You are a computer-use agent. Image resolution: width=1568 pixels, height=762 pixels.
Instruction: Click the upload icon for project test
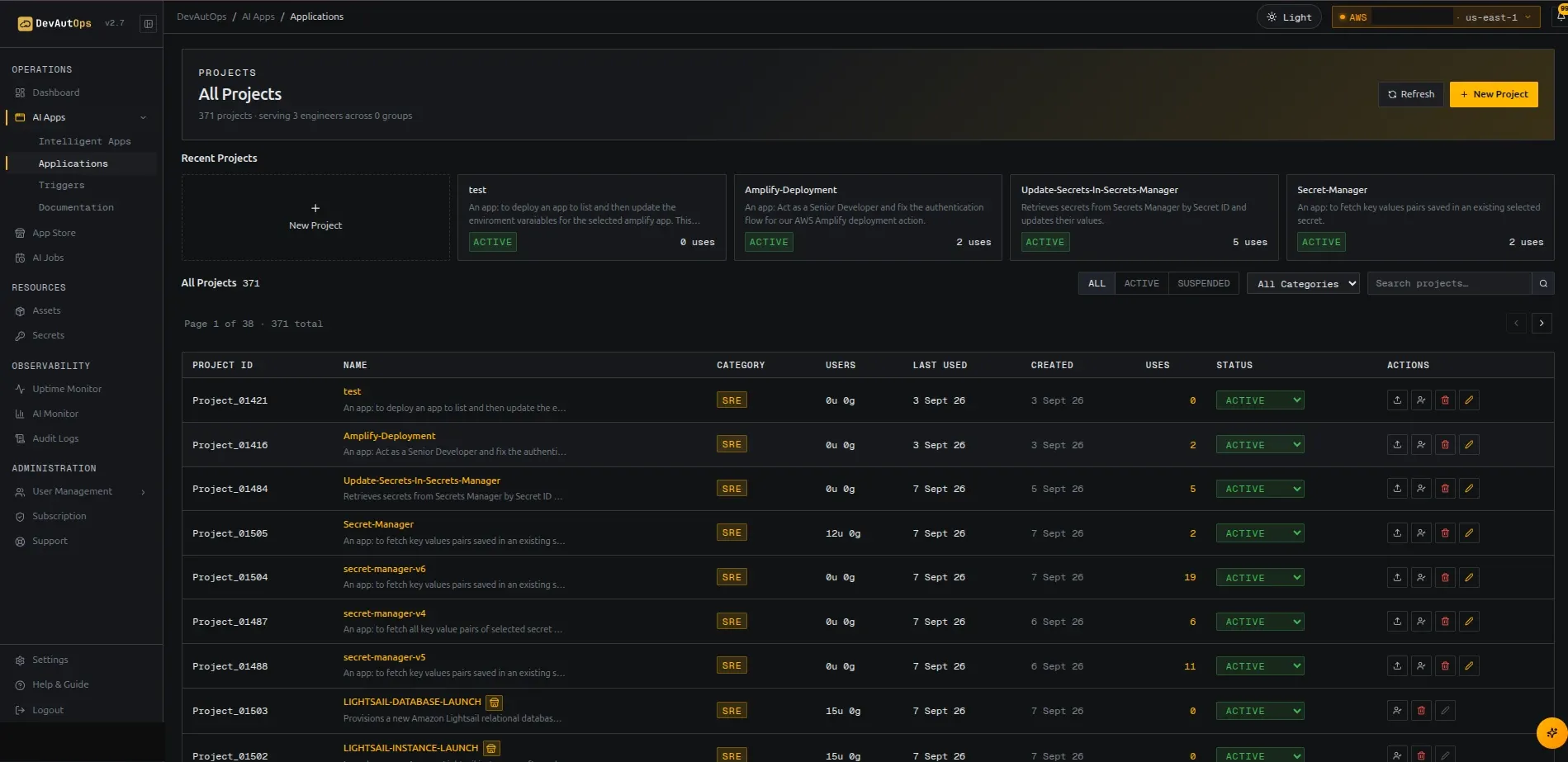[1397, 400]
